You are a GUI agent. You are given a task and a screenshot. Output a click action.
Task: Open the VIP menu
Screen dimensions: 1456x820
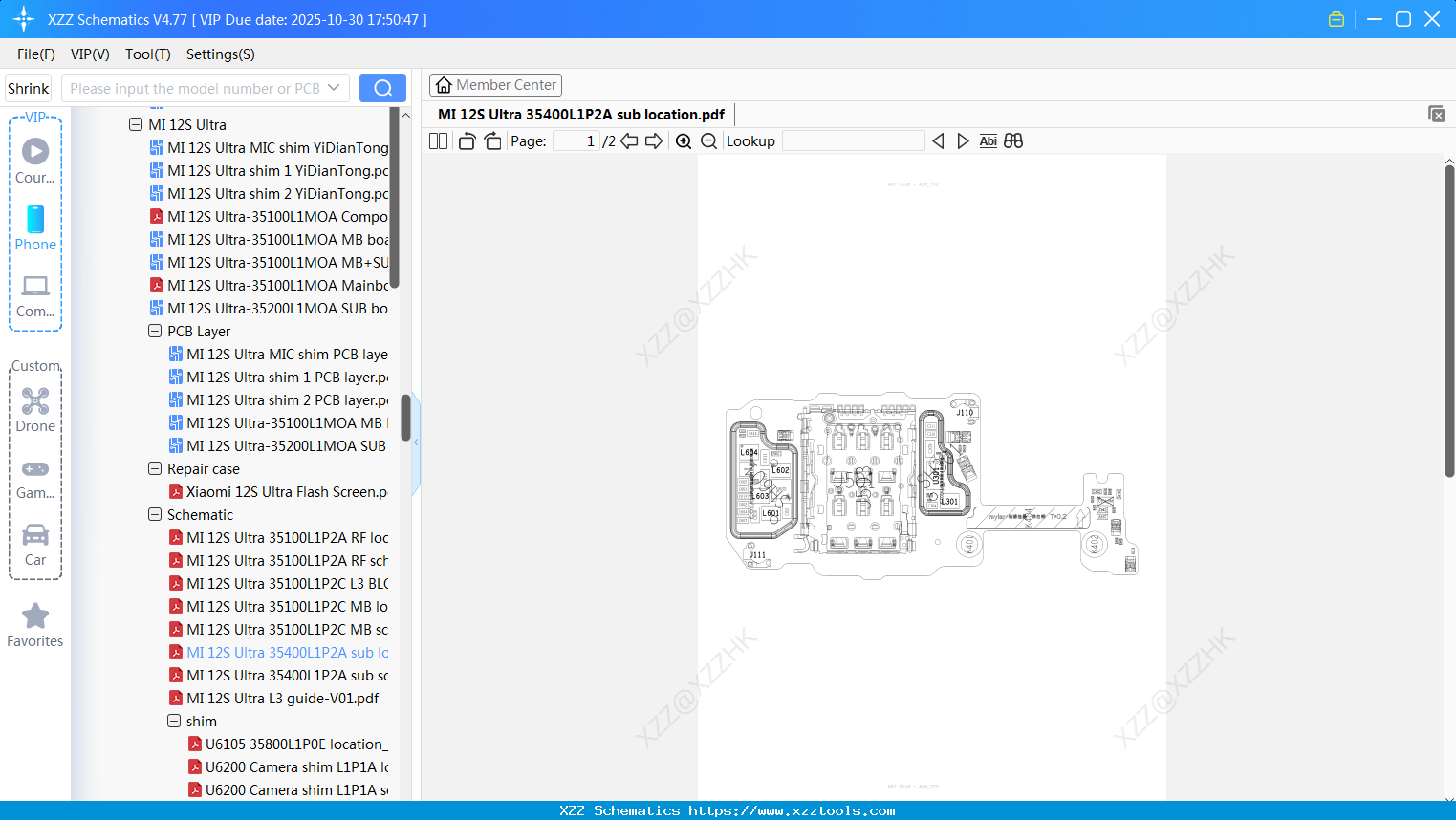pos(89,54)
